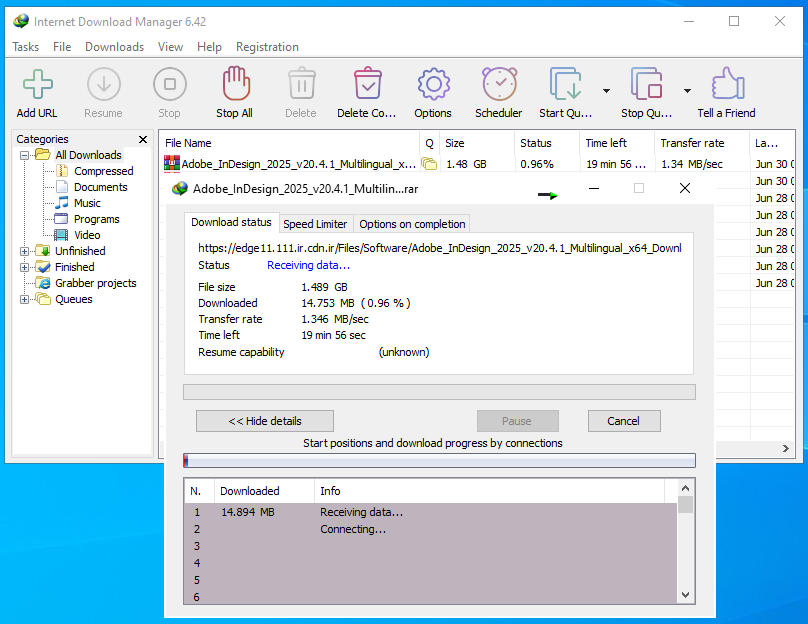The width and height of the screenshot is (808, 624).
Task: Click the Hide details button
Action: pyautogui.click(x=265, y=421)
